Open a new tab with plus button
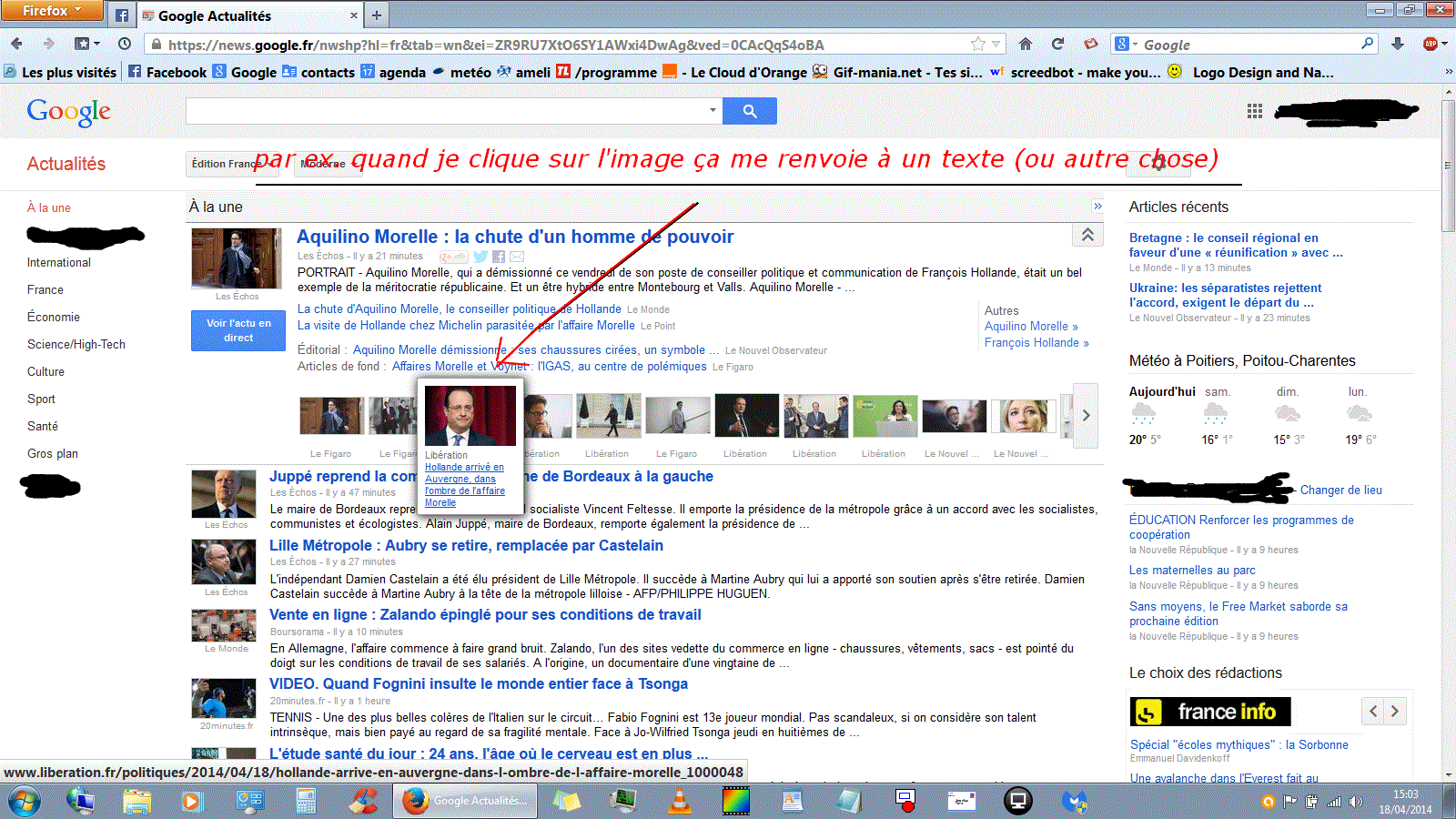 [377, 15]
